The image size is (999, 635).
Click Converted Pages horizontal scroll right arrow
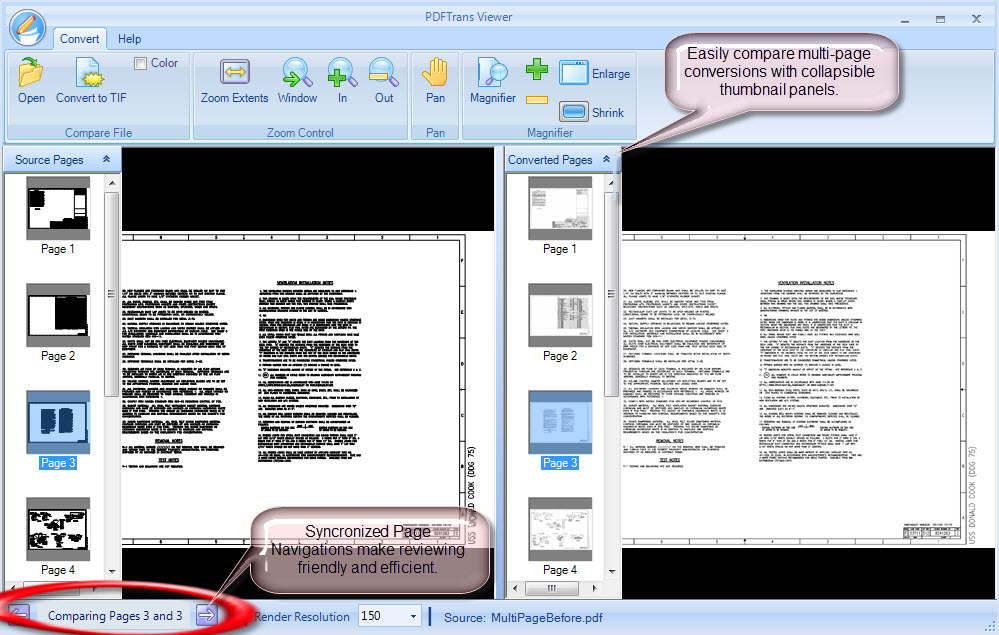pos(594,589)
